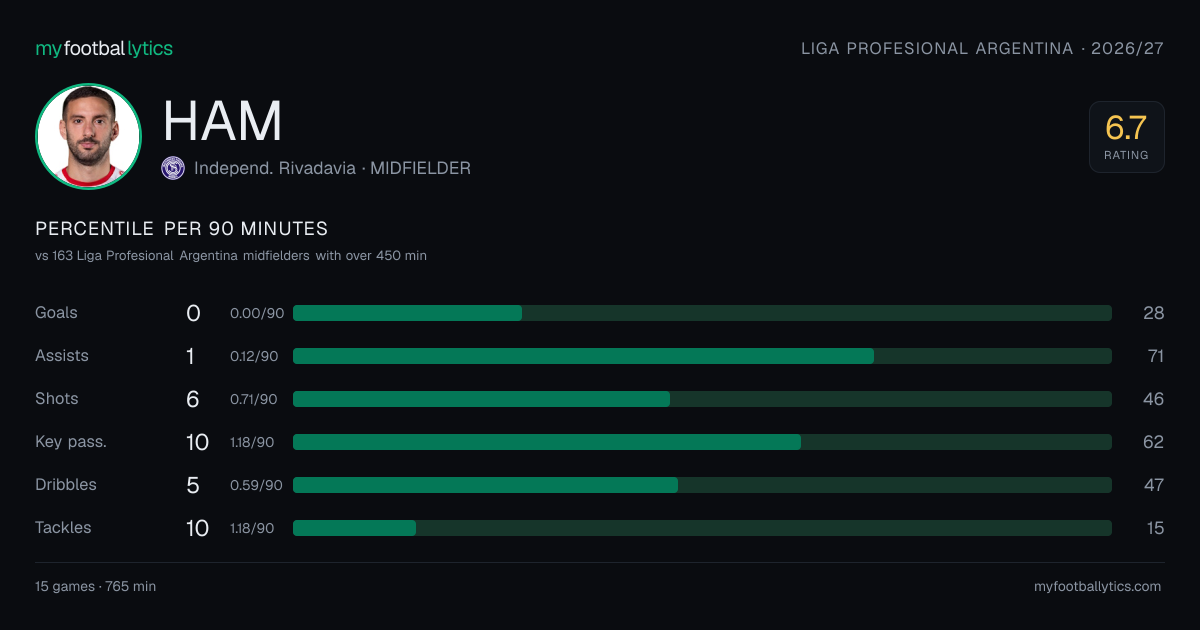This screenshot has height=630, width=1200.
Task: Click the Independ. Rivadavia team name
Action: [x=275, y=168]
